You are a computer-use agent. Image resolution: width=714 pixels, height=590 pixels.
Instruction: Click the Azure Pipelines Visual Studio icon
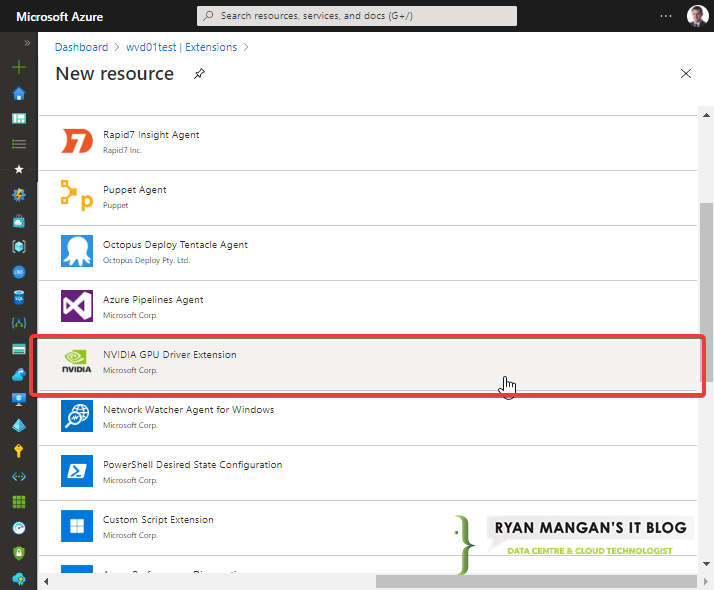point(77,306)
